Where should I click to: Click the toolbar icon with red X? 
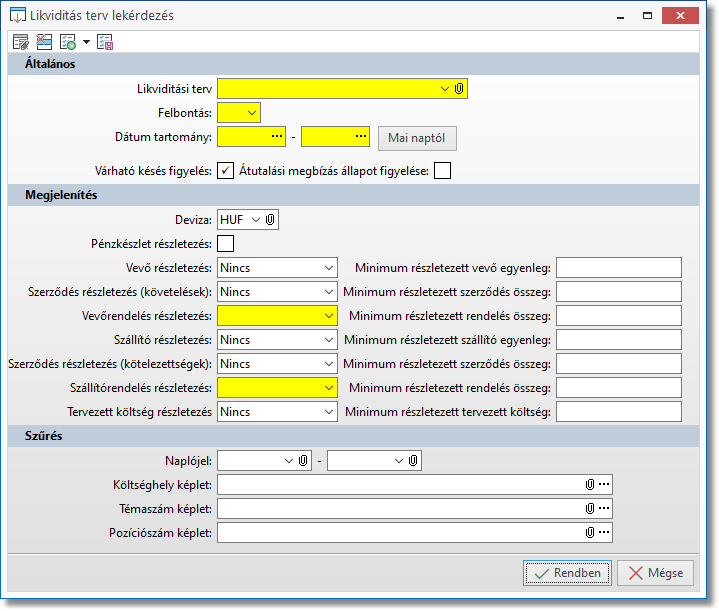44,42
